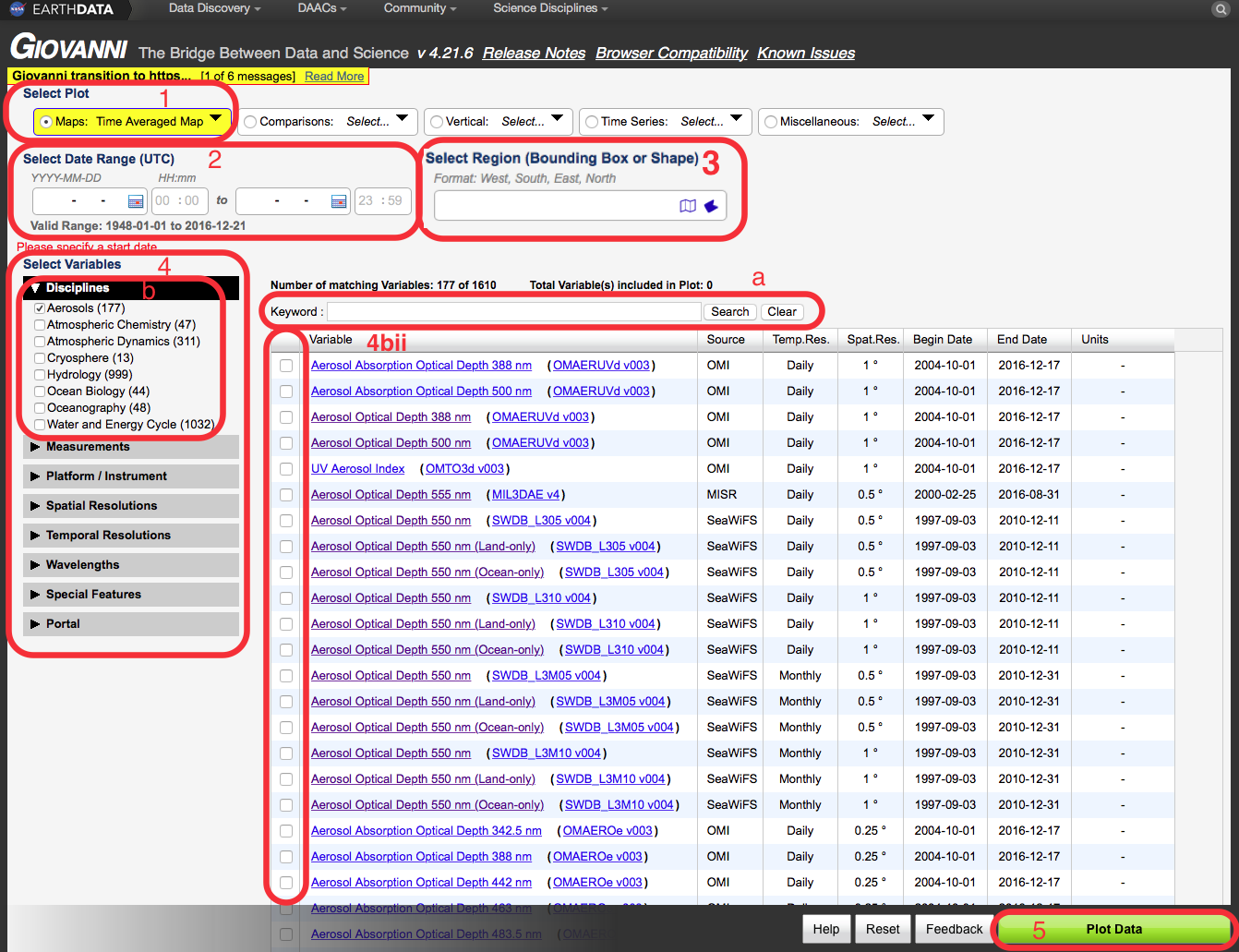Open the Time Series plot dropdown arrow

[x=736, y=119]
